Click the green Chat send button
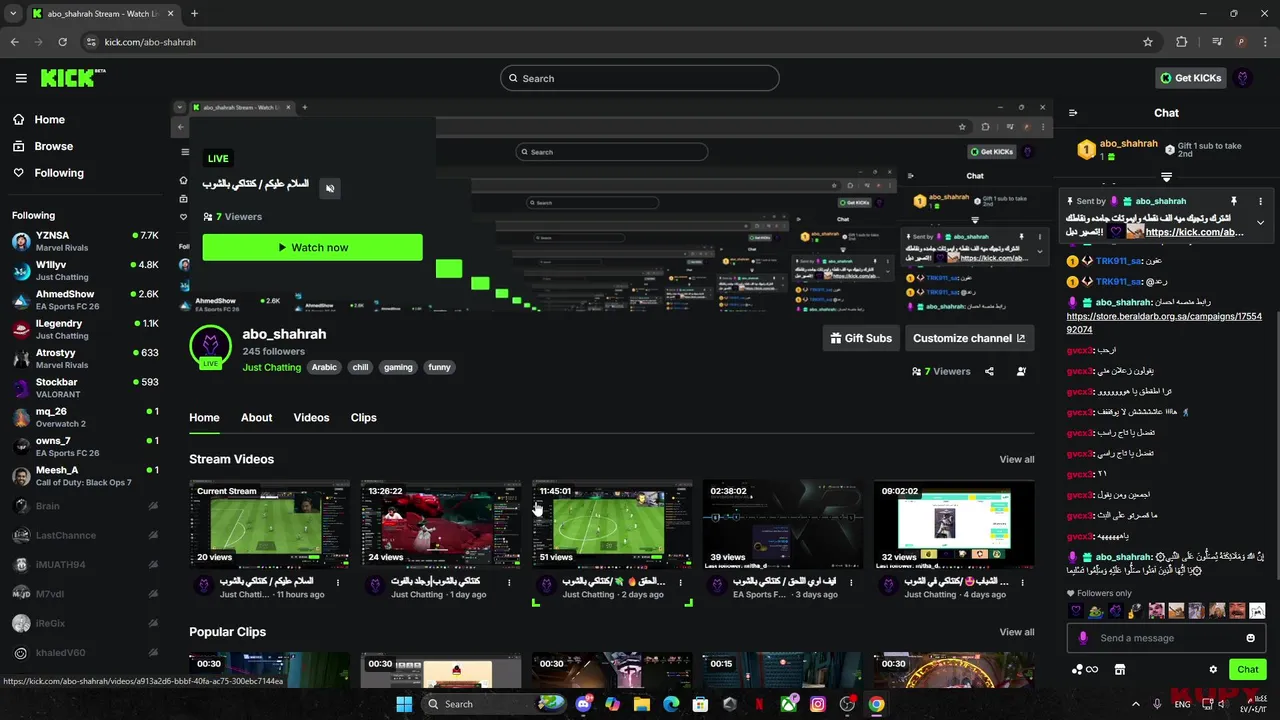The image size is (1280, 720). tap(1248, 669)
